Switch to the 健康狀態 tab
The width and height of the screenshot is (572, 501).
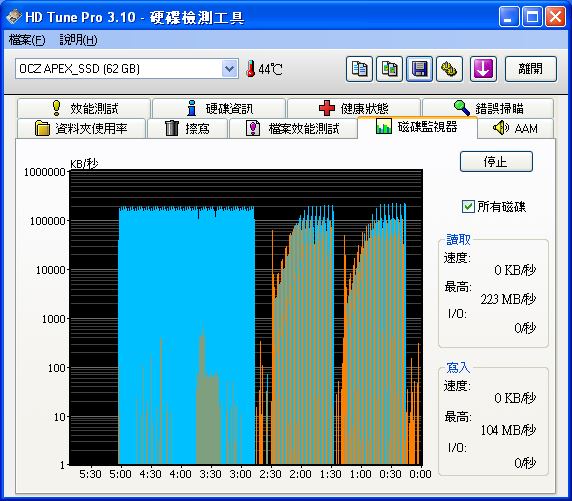[354, 108]
